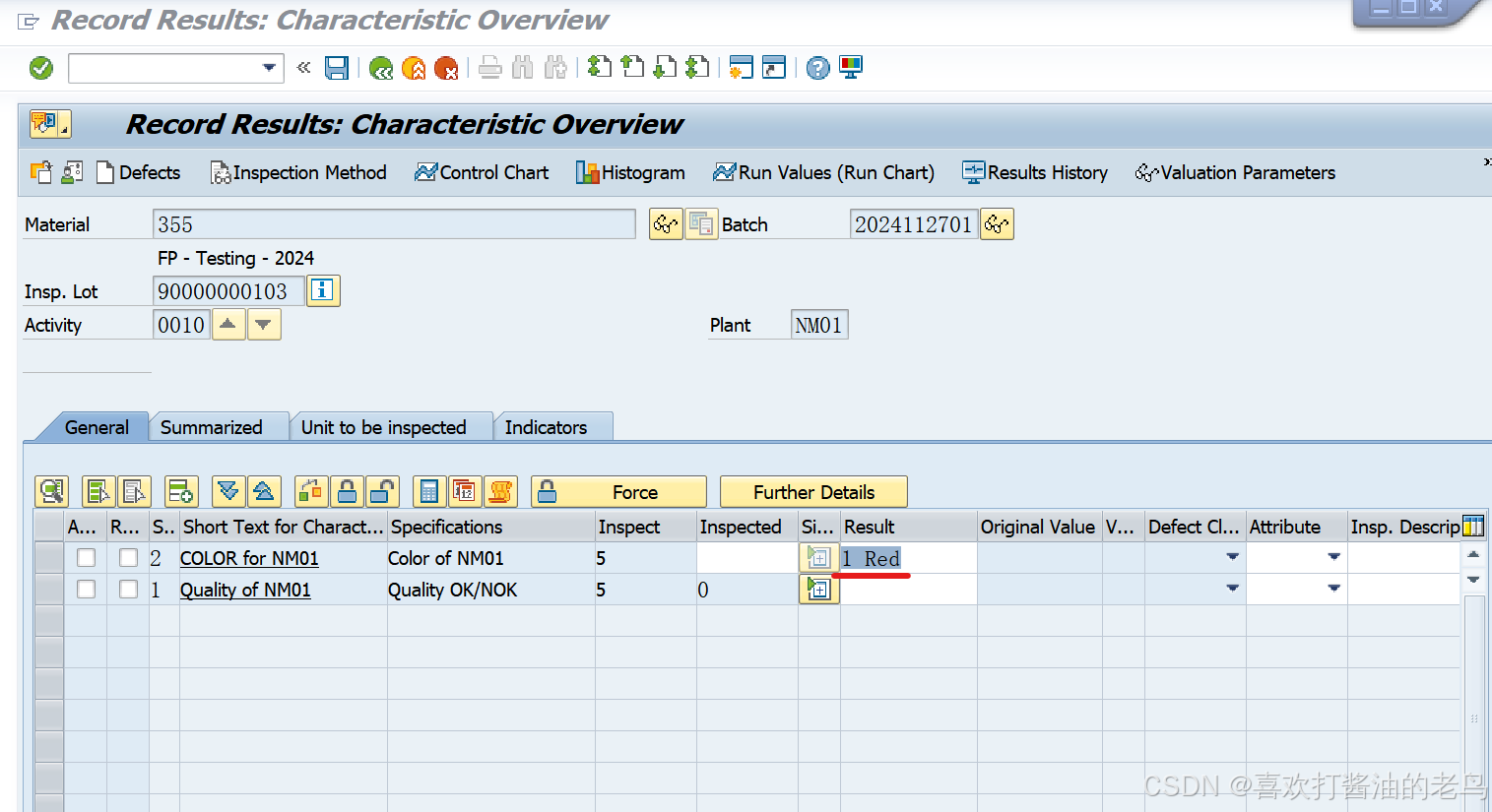Open Run Values (Run Chart)
Viewport: 1492px width, 812px height.
[824, 172]
